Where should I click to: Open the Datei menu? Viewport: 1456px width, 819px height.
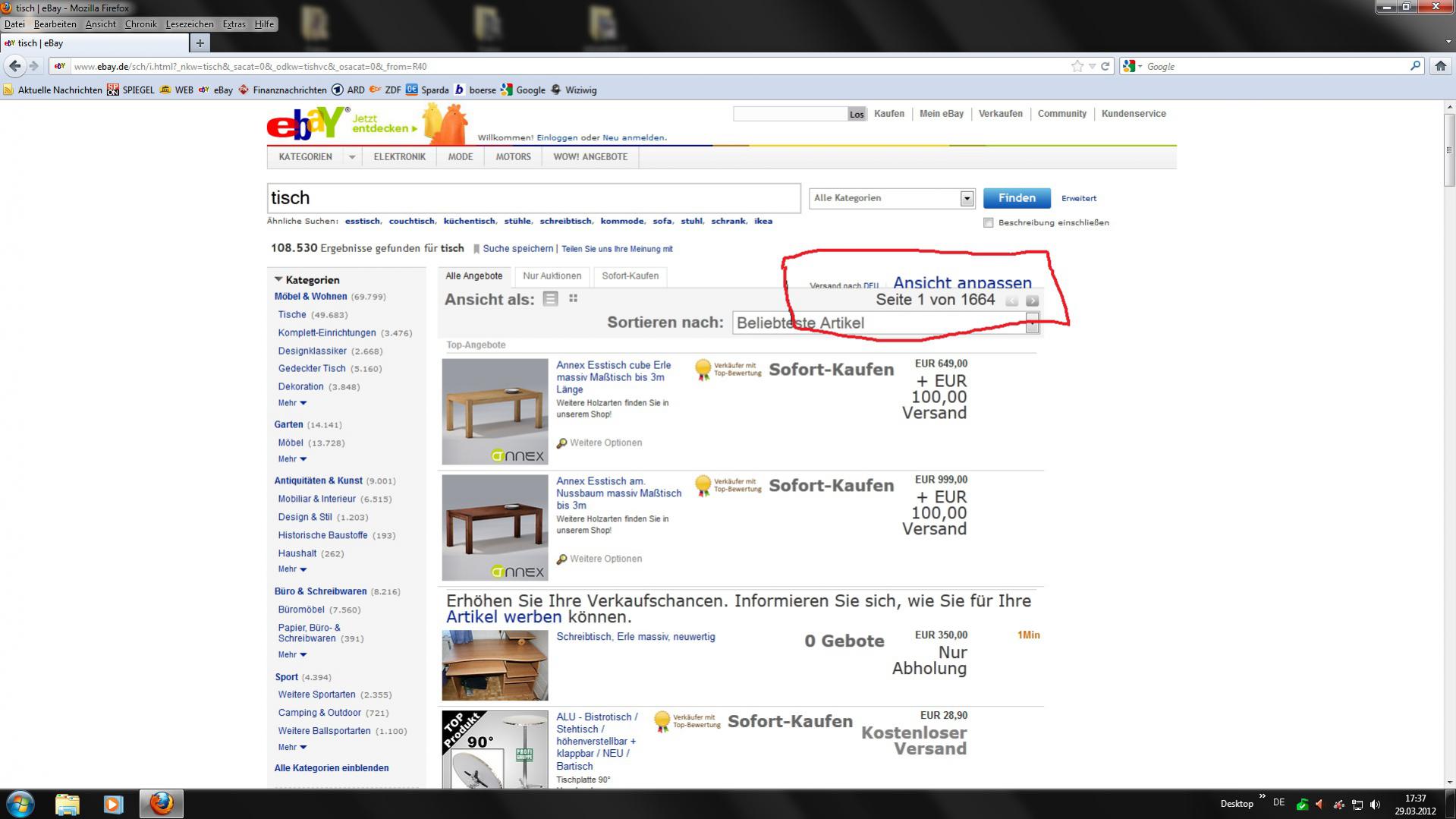14,24
